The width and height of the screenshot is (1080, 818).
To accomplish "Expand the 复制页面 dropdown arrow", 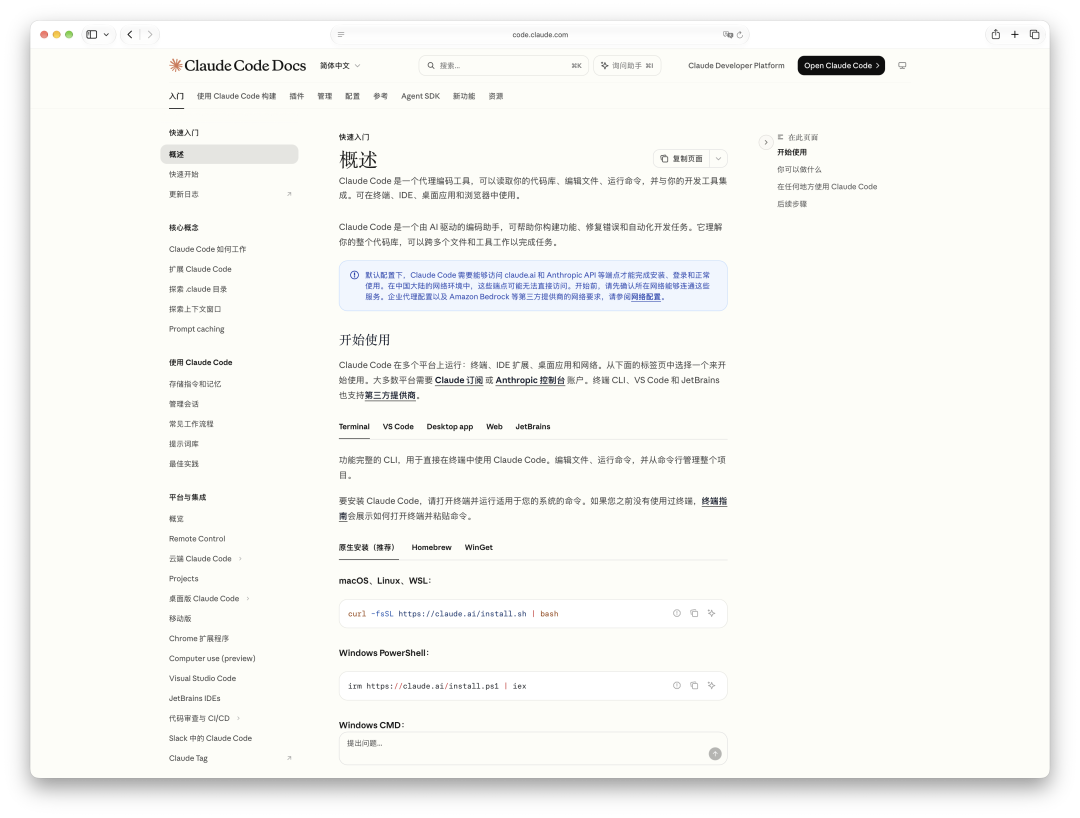I will click(718, 159).
